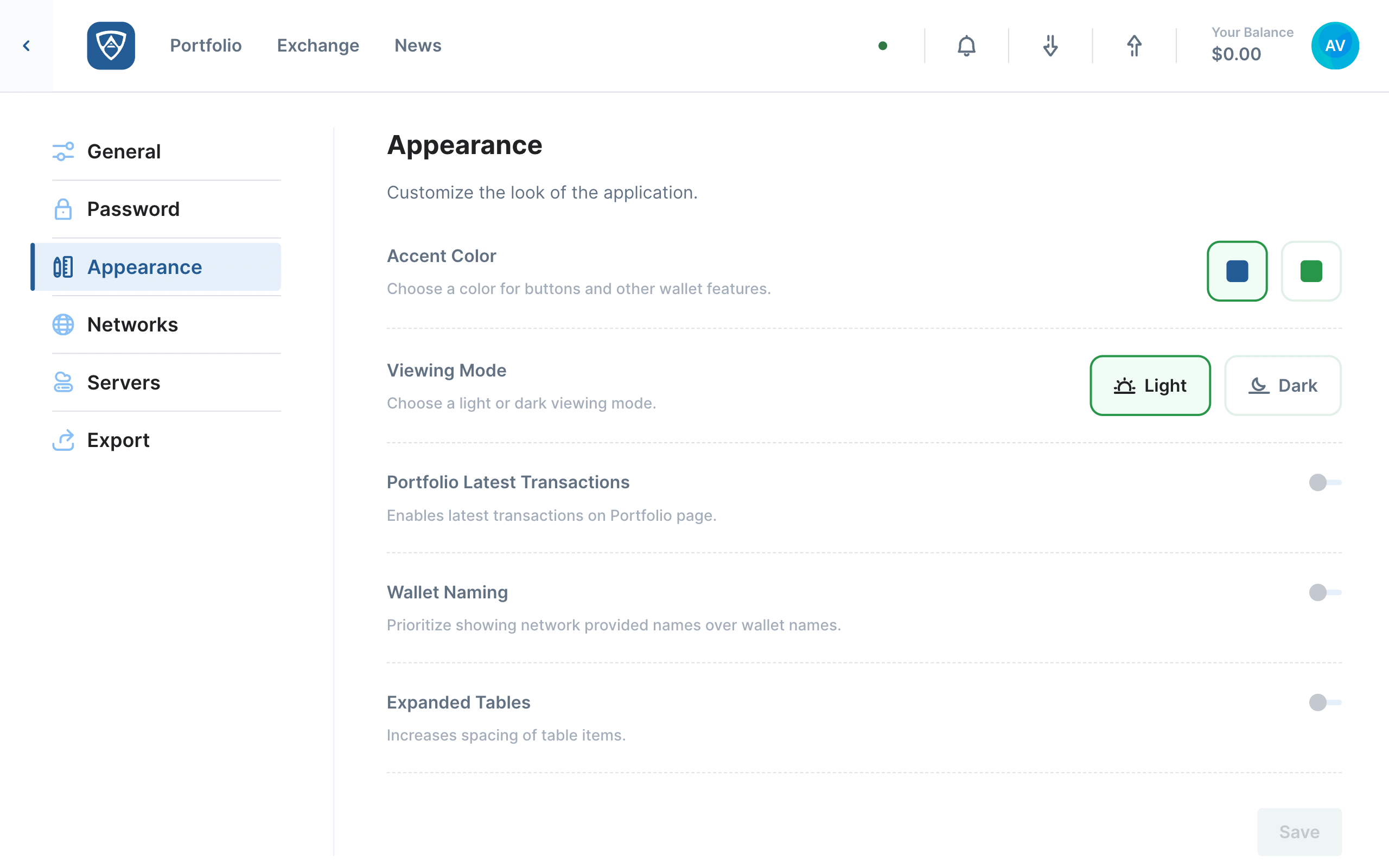
Task: Open the News page
Action: pyautogui.click(x=418, y=46)
